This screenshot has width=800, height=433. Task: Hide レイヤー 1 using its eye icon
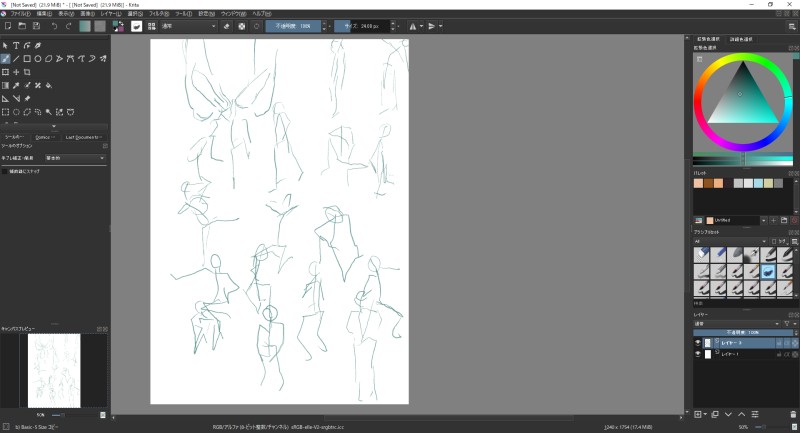tap(698, 354)
